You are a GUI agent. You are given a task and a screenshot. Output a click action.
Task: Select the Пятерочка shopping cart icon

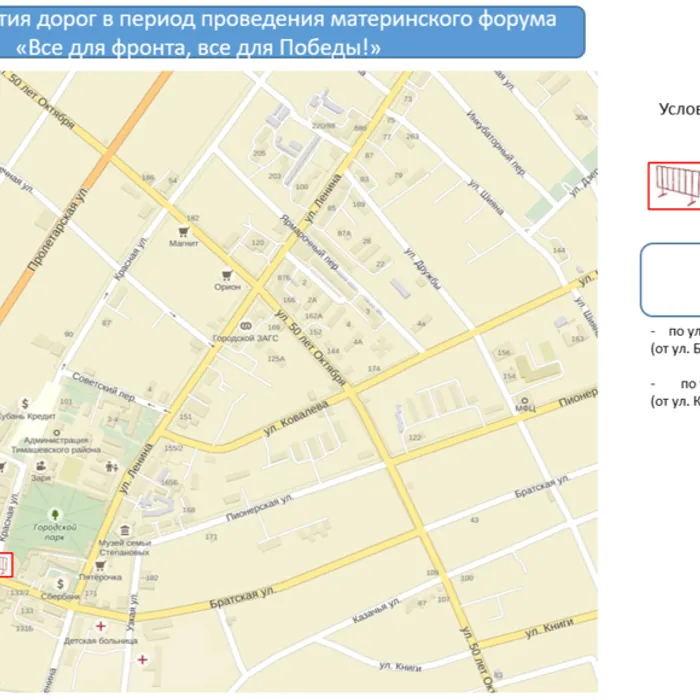[x=100, y=565]
